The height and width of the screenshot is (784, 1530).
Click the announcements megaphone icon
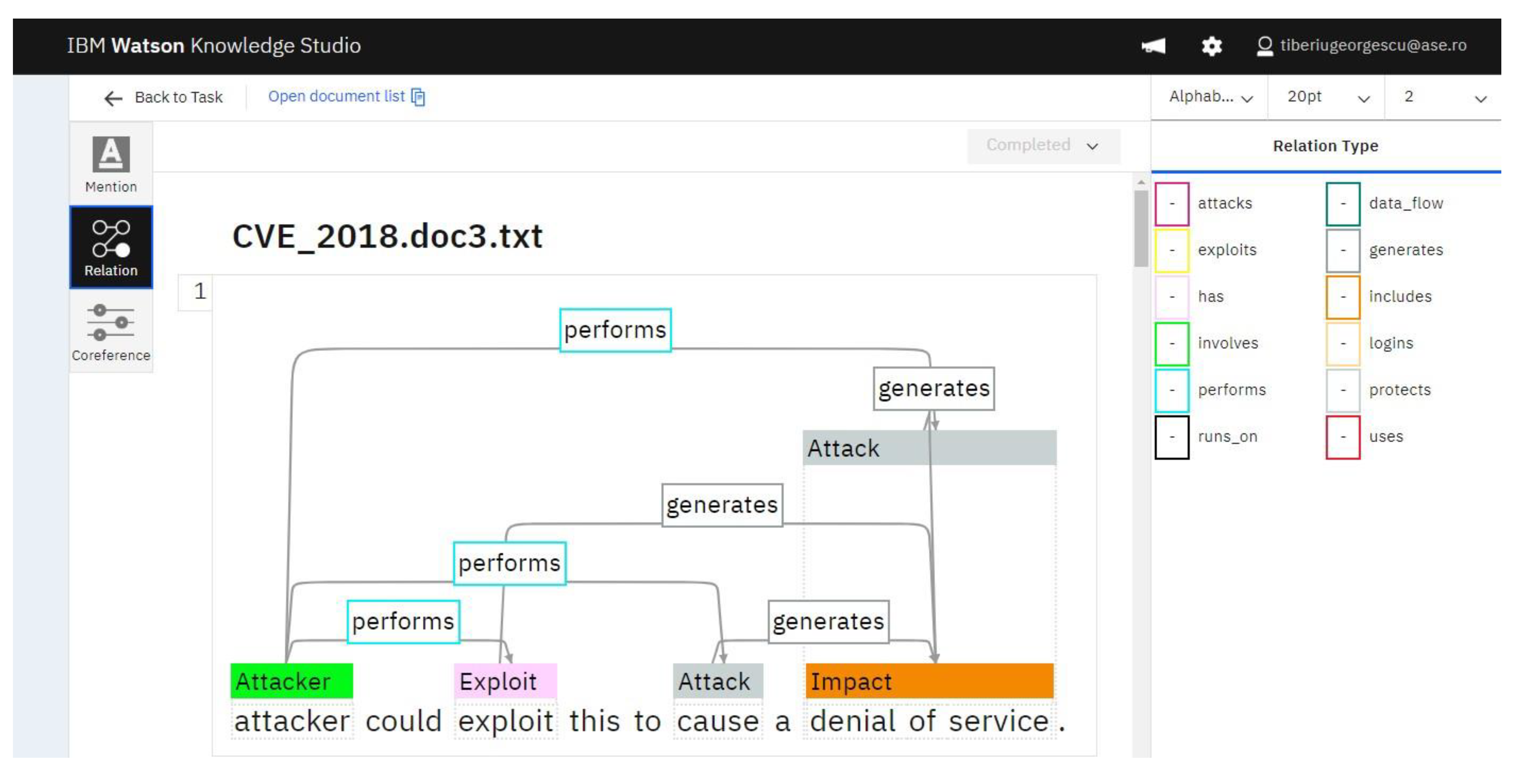(1154, 46)
